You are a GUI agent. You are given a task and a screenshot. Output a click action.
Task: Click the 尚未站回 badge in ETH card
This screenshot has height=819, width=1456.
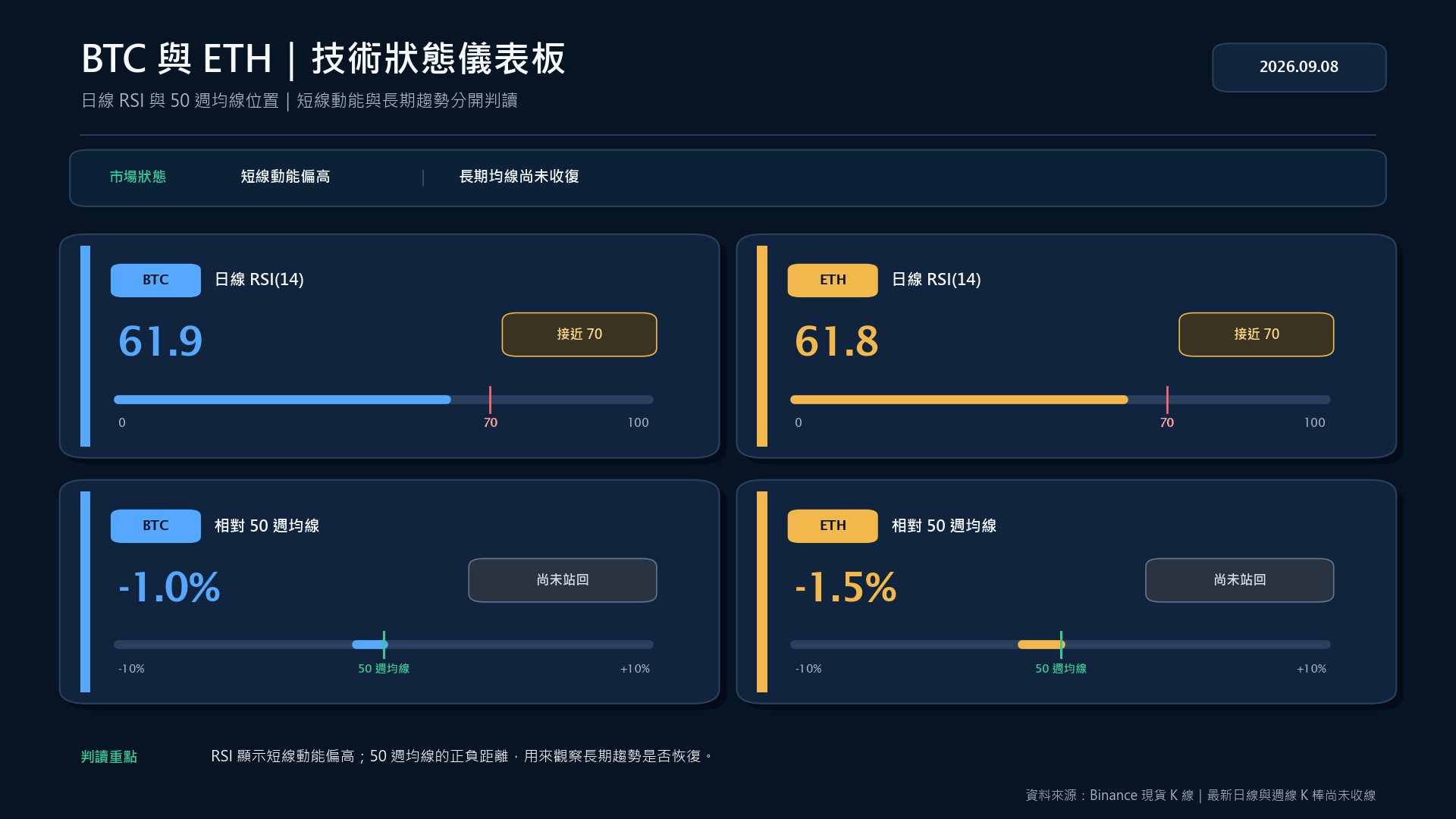(x=1240, y=580)
